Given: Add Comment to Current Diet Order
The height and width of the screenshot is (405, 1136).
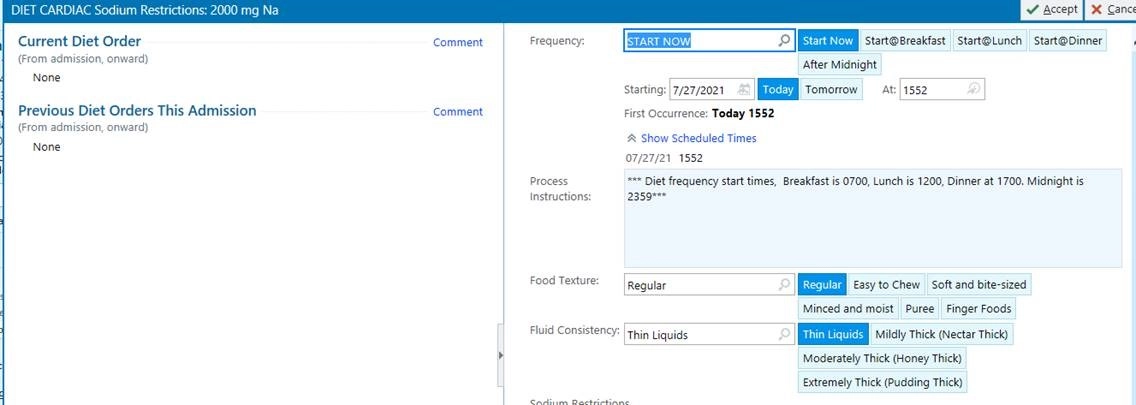Looking at the screenshot, I should pyautogui.click(x=457, y=43).
